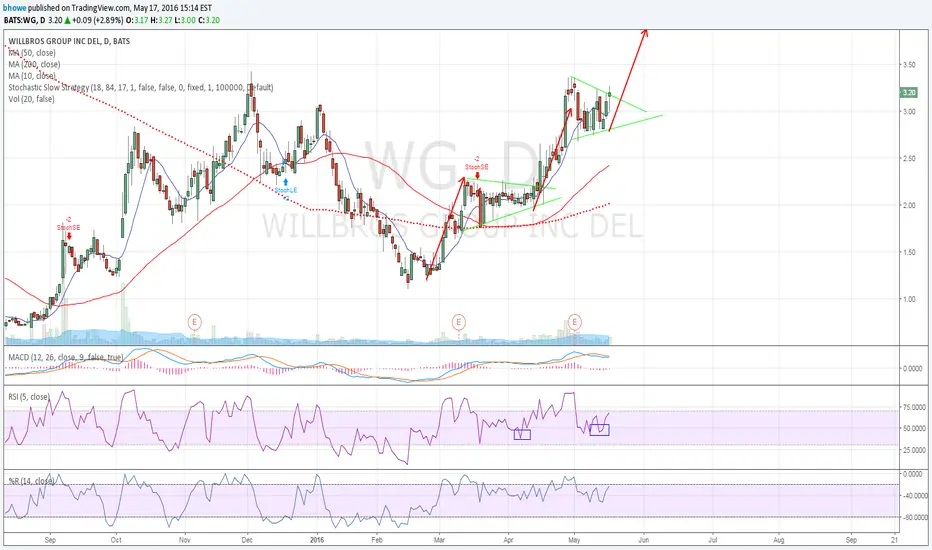
Task: Click the C:3.20 close value
Action: click(x=209, y=20)
